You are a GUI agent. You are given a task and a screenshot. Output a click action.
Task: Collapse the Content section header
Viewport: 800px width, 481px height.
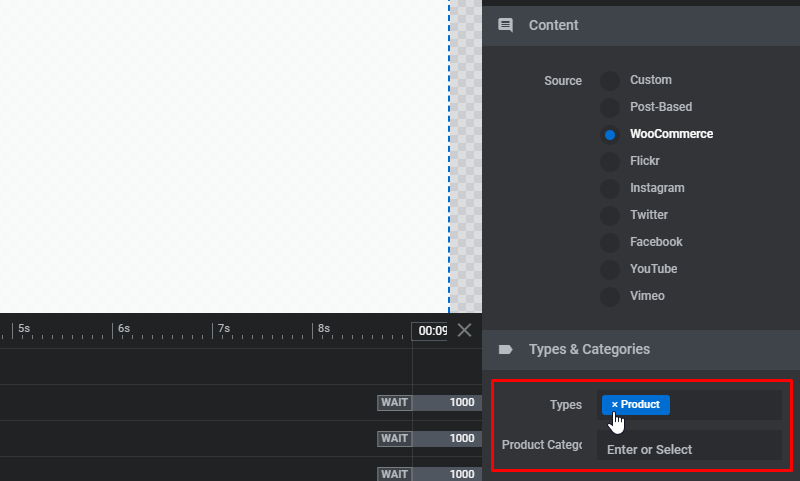coord(641,26)
